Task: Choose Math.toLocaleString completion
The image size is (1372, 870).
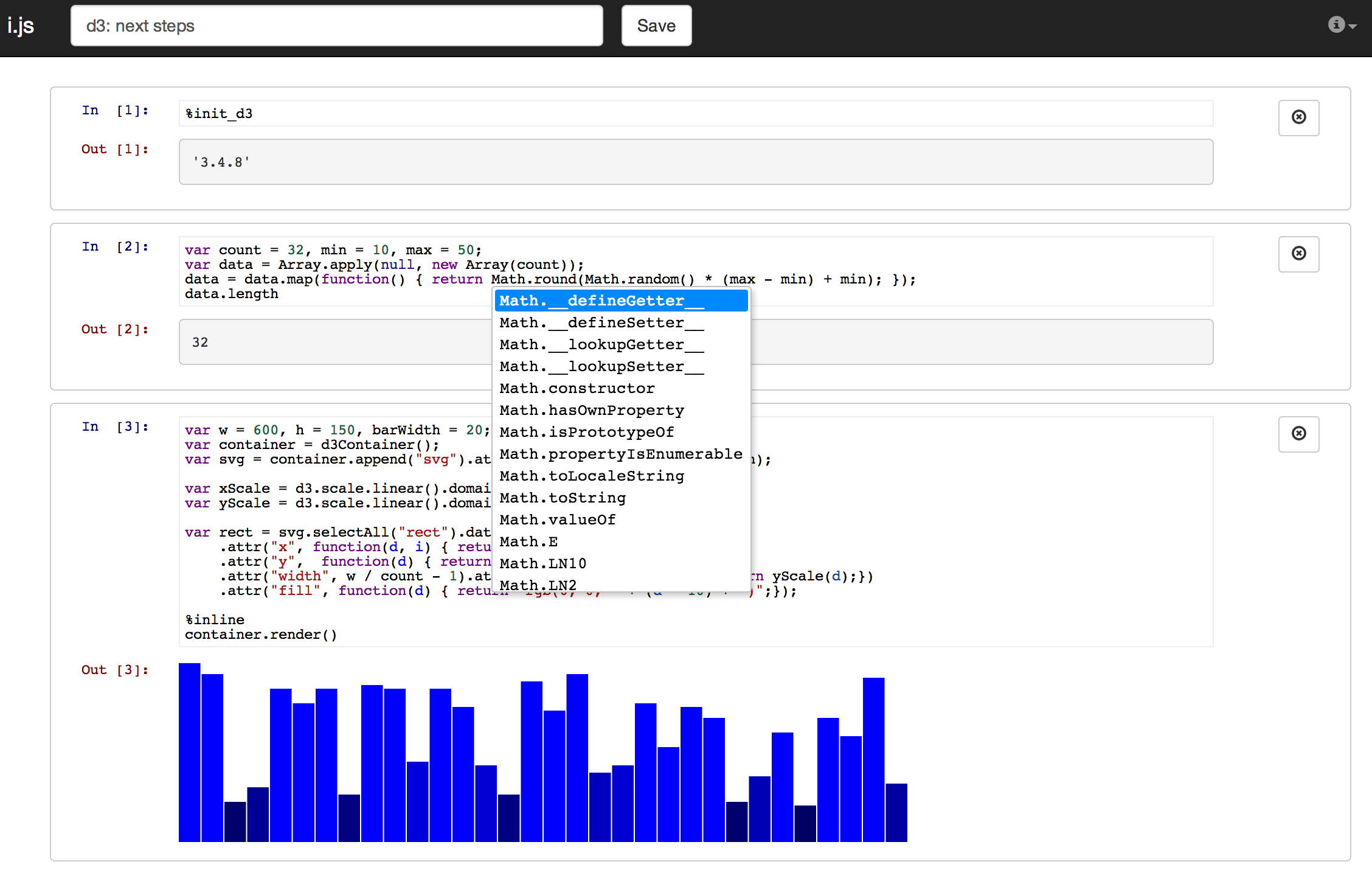Action: pos(621,476)
